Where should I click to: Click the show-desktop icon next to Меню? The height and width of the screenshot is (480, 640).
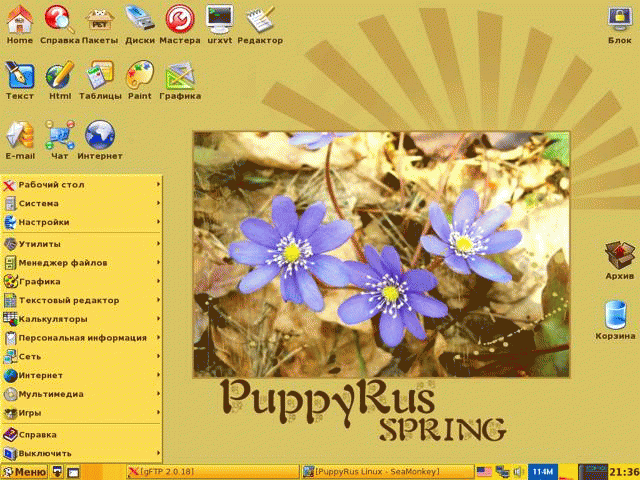58,472
